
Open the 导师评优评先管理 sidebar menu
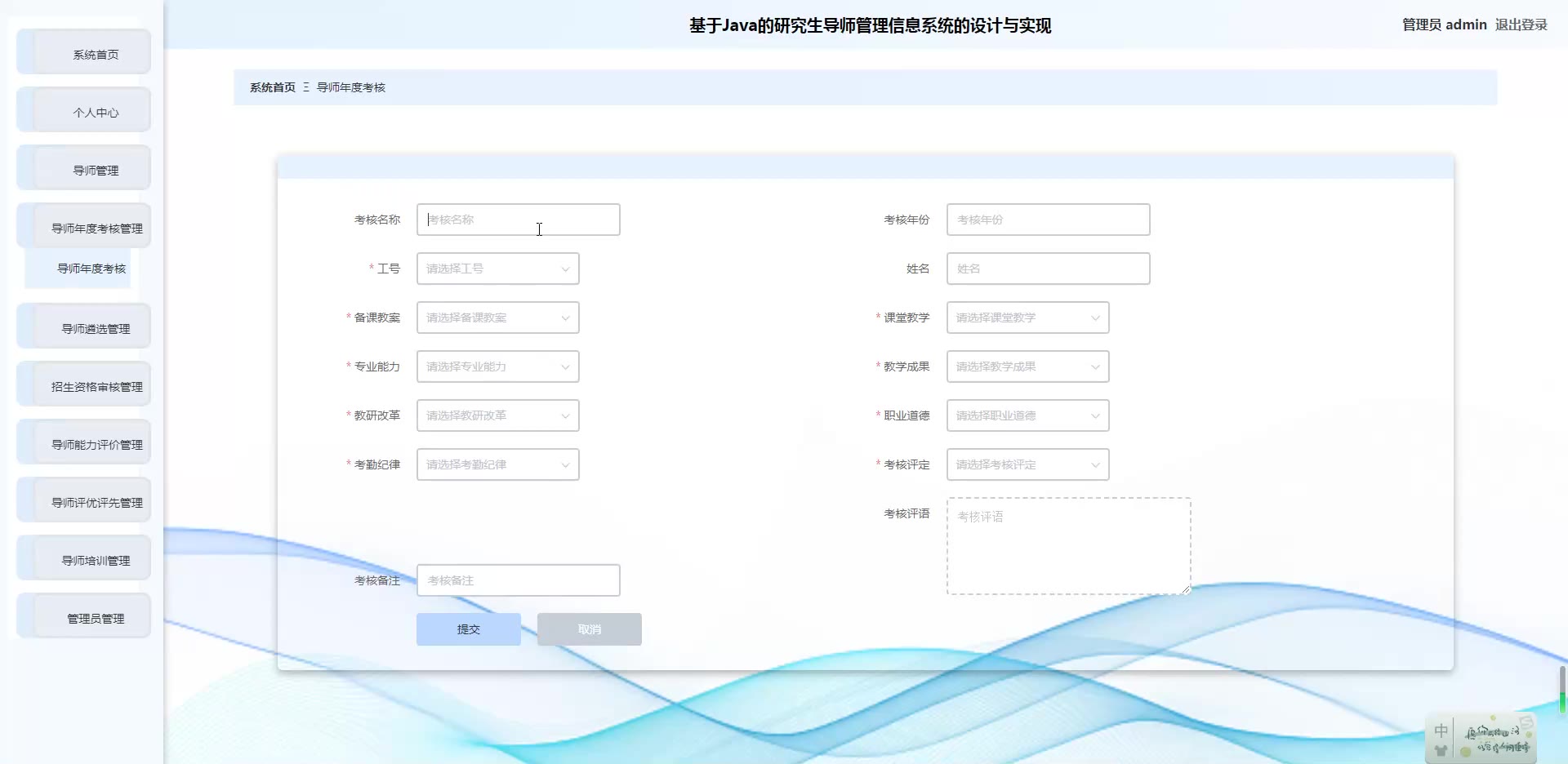tap(83, 500)
